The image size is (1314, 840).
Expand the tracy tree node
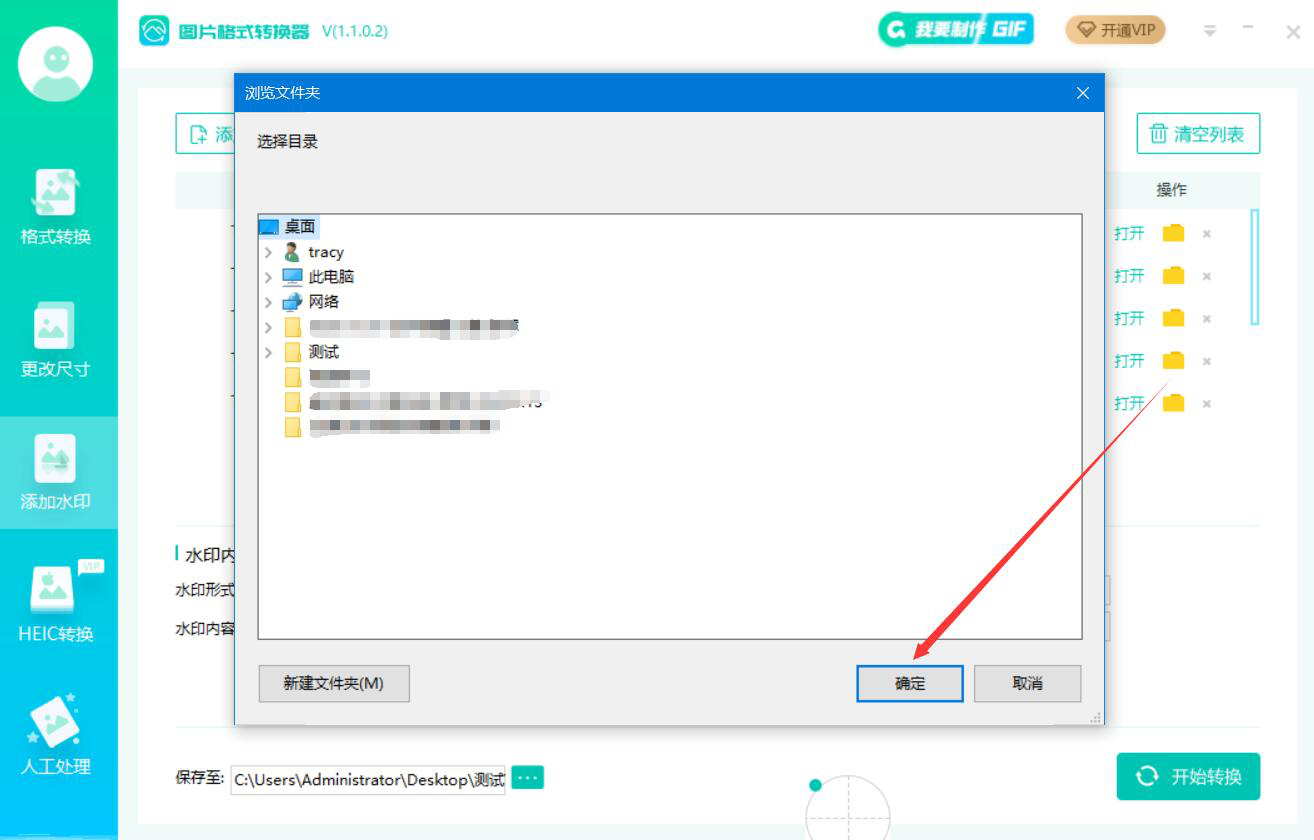coord(268,252)
